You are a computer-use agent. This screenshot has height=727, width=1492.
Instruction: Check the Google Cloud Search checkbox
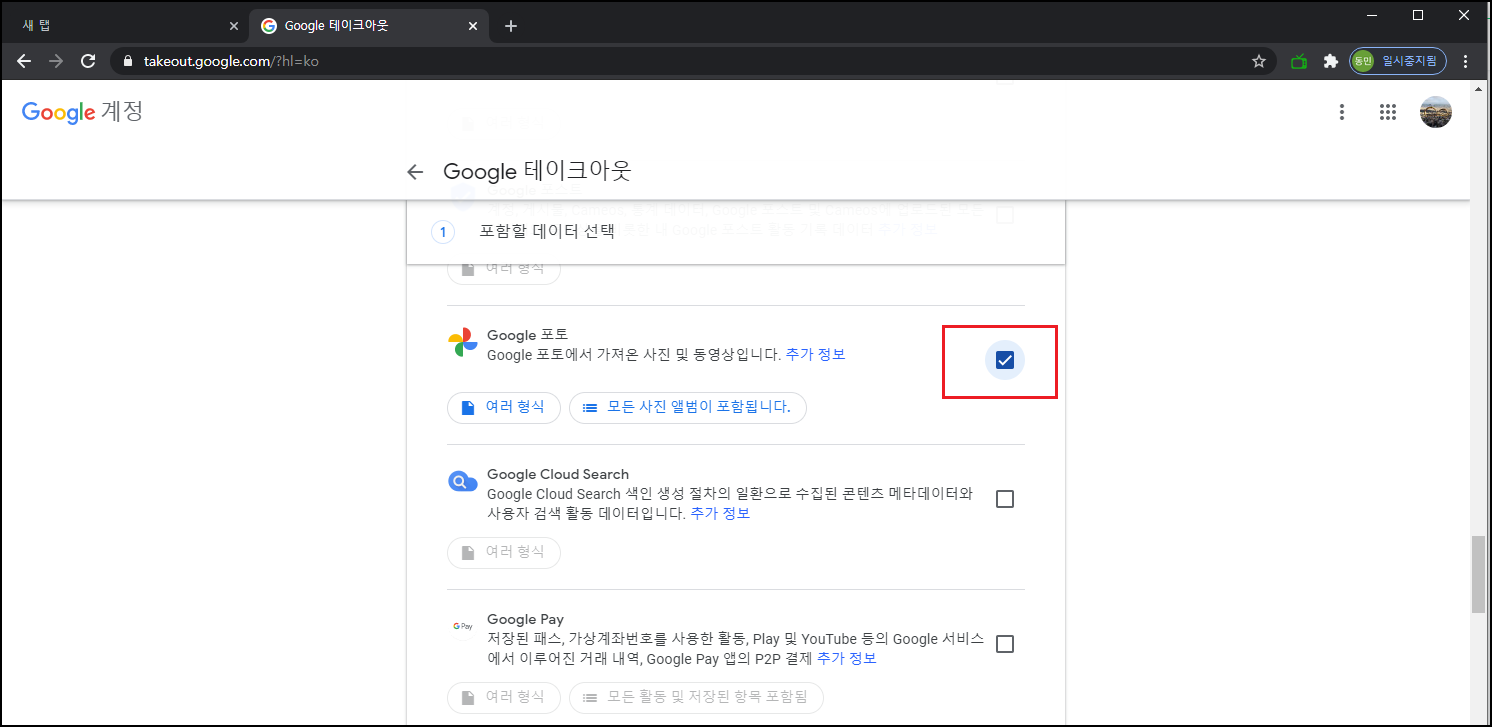click(1005, 499)
